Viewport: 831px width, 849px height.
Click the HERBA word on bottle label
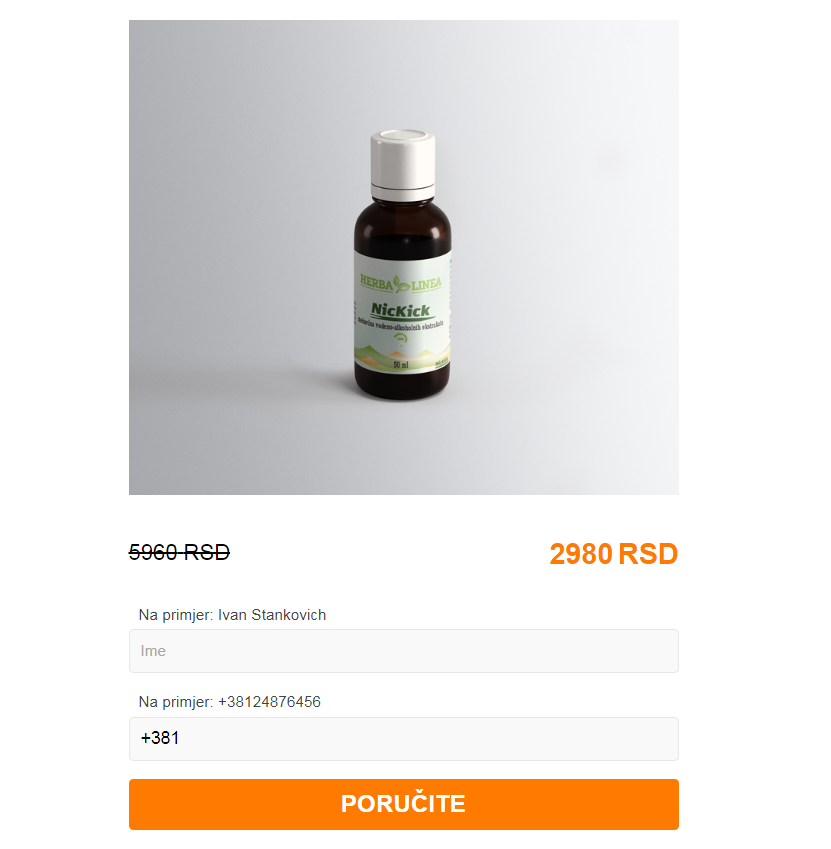[377, 282]
